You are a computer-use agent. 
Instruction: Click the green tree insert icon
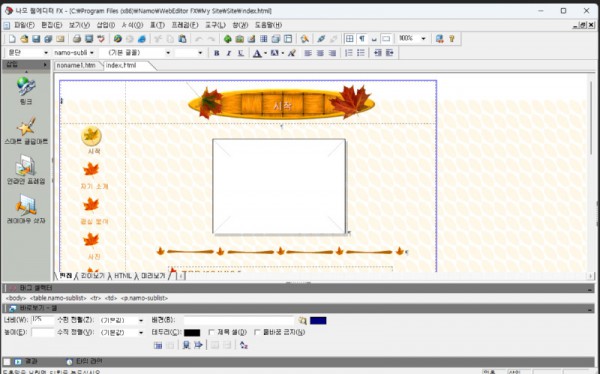[228, 39]
